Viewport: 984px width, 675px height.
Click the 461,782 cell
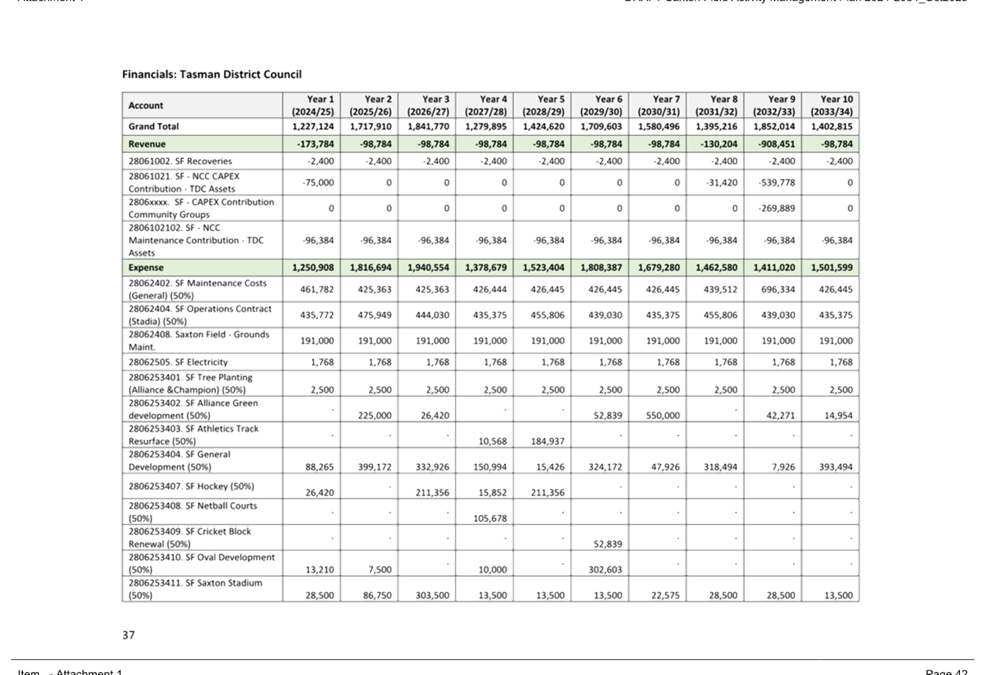click(x=318, y=290)
